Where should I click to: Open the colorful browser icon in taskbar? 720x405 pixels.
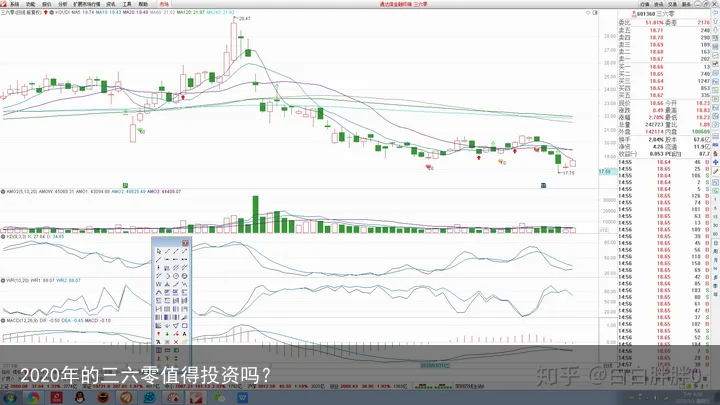(33, 397)
